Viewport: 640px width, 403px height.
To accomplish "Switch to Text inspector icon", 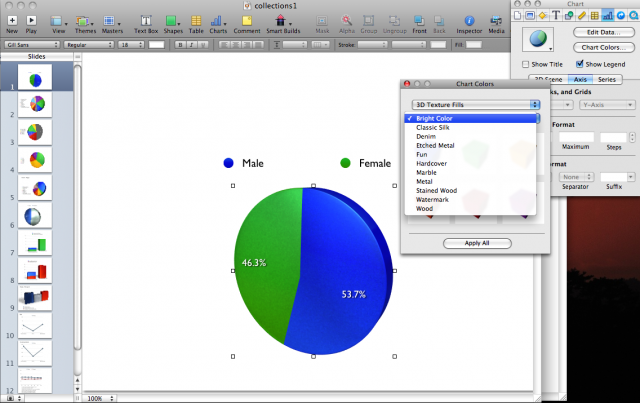I will pos(556,16).
